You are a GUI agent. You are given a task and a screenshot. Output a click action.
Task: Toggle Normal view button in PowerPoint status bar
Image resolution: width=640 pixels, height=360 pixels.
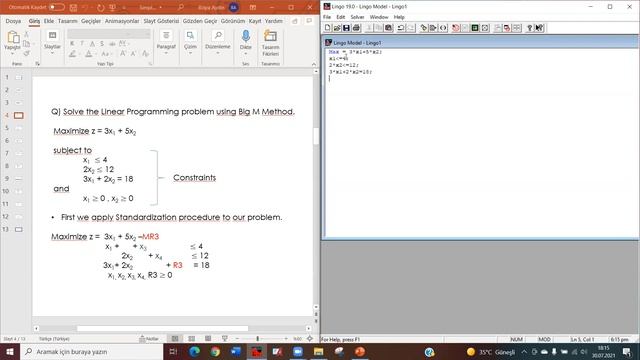point(175,339)
